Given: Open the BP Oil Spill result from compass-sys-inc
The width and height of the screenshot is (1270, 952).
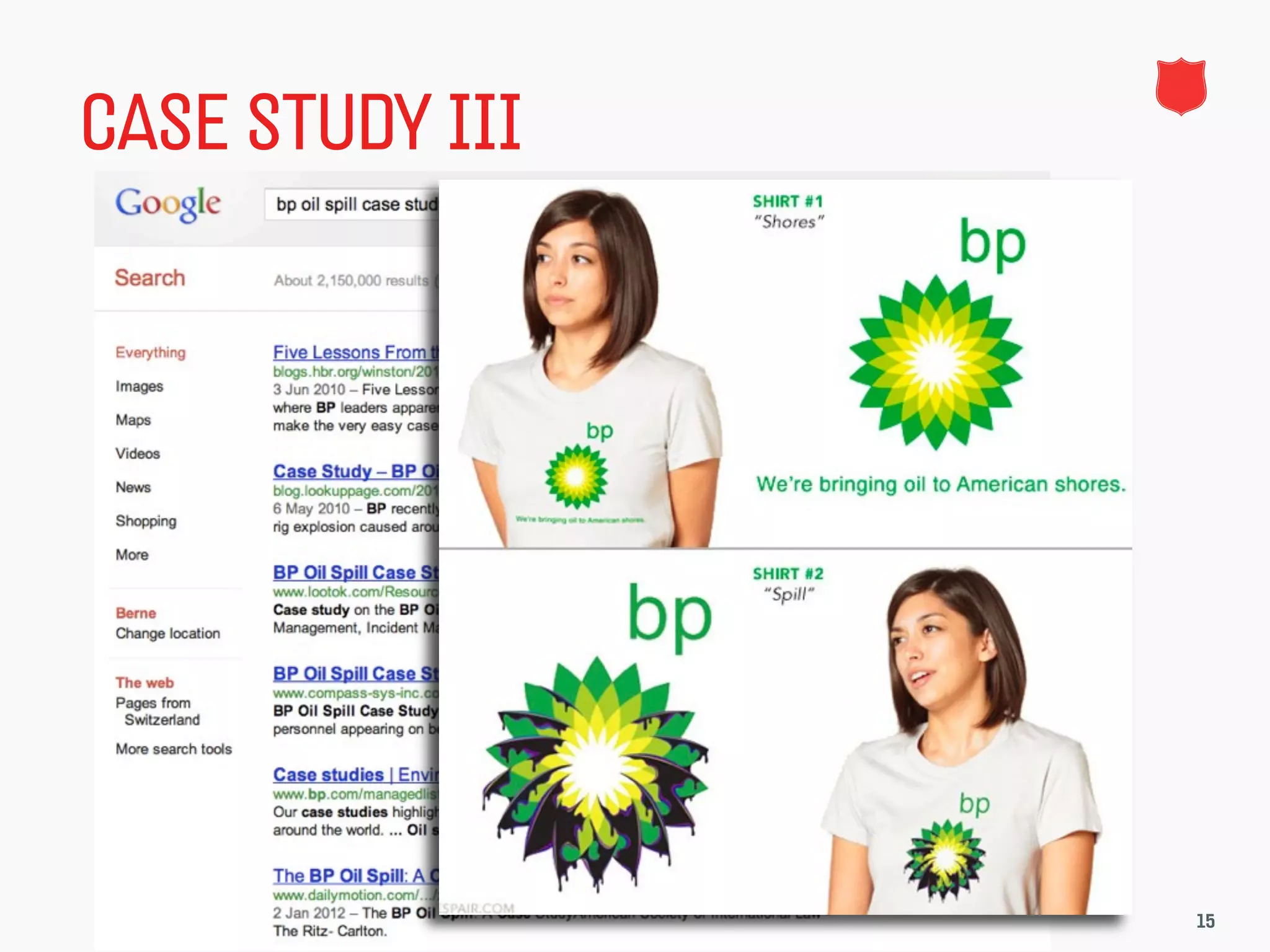Looking at the screenshot, I should point(356,673).
